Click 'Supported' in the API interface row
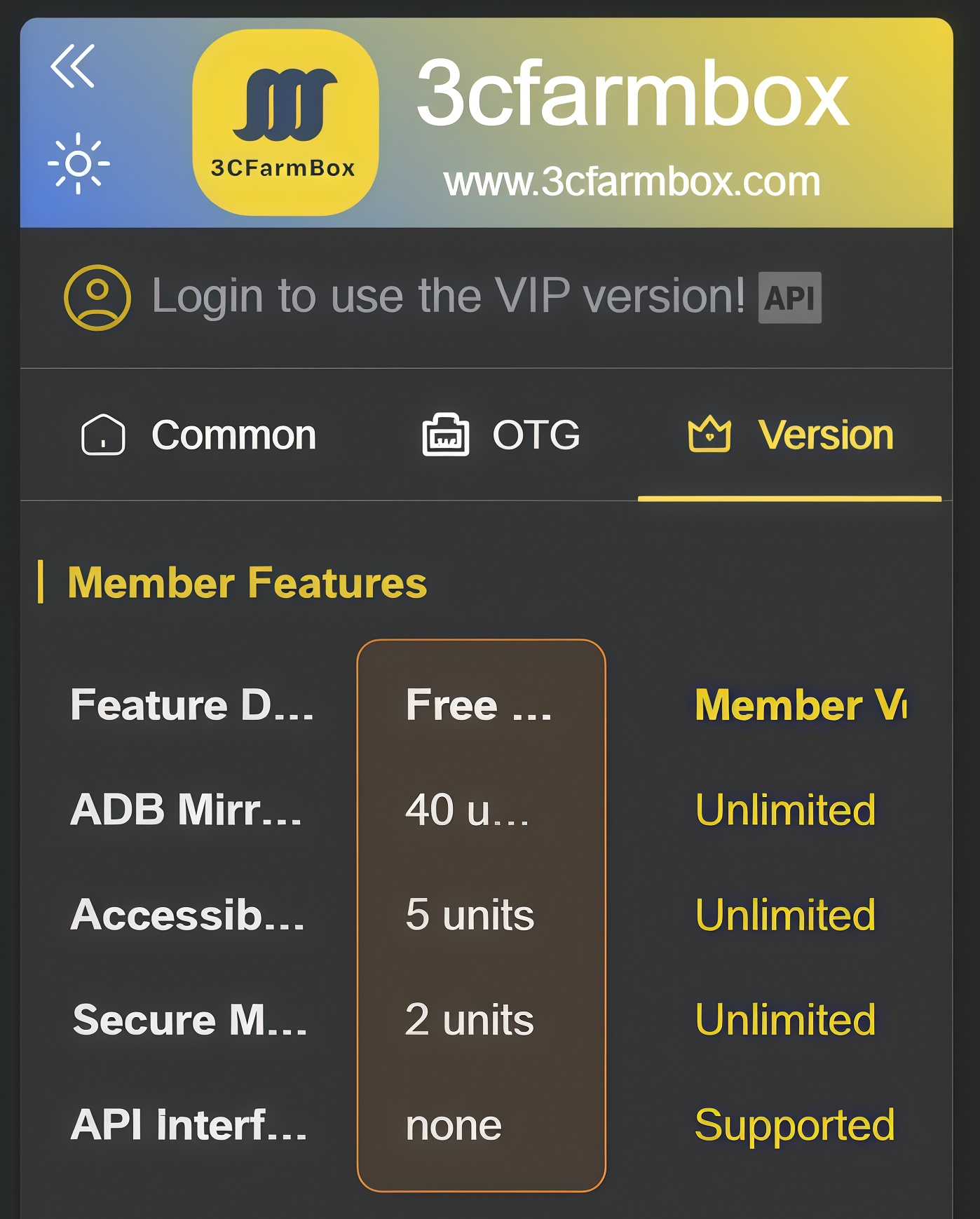The height and width of the screenshot is (1219, 980). (x=794, y=1125)
